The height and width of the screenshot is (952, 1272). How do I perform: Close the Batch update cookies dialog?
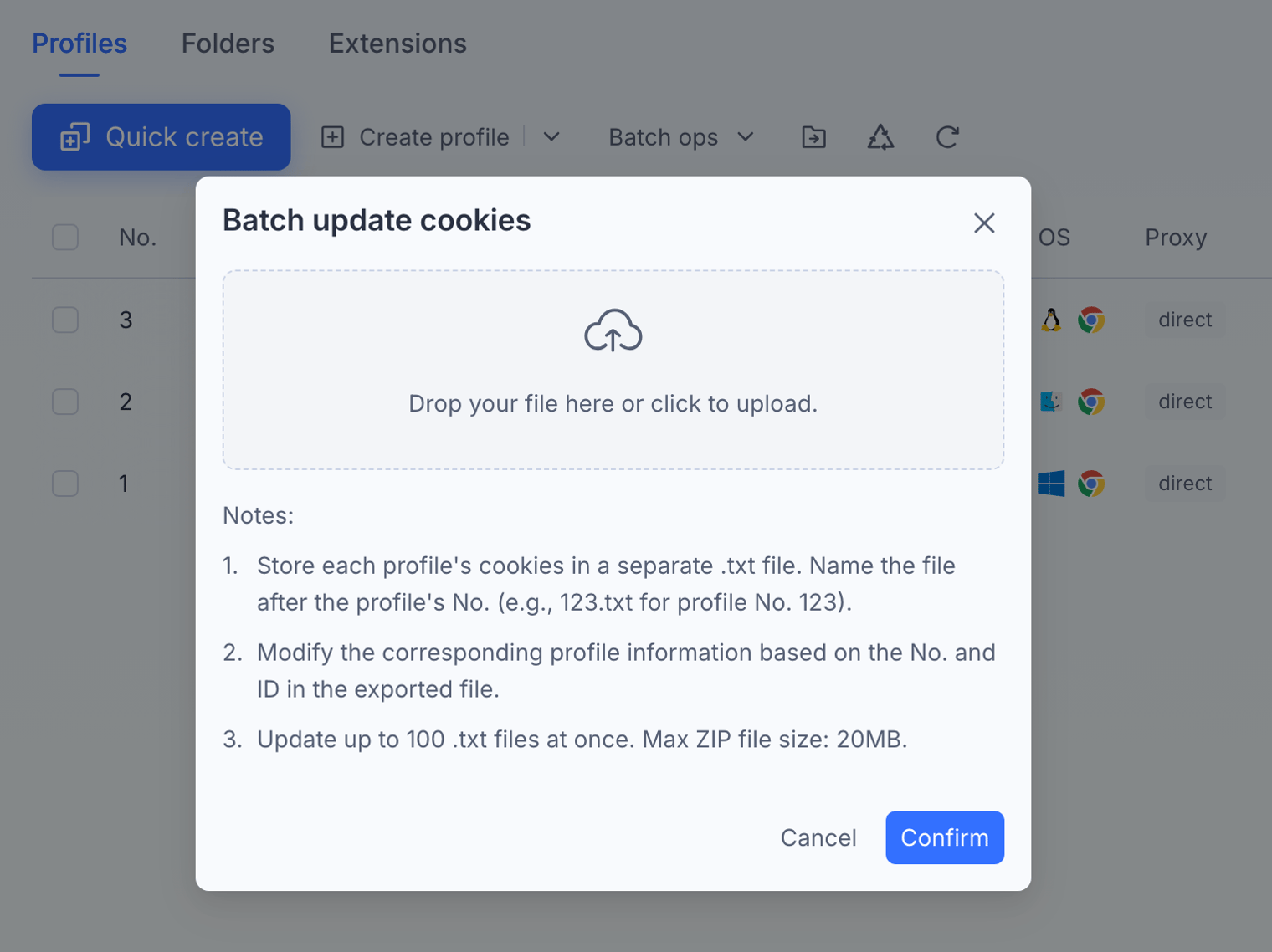click(x=984, y=223)
